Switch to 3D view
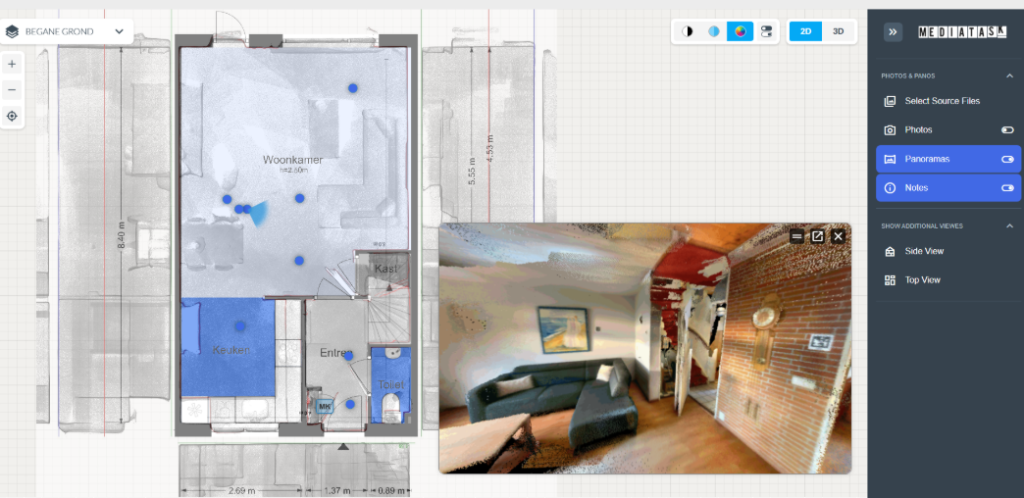The image size is (1024, 498). (839, 31)
